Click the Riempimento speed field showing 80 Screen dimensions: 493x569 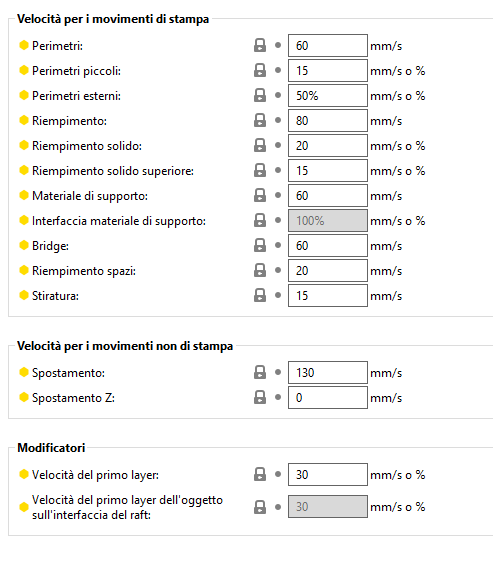[x=328, y=120]
